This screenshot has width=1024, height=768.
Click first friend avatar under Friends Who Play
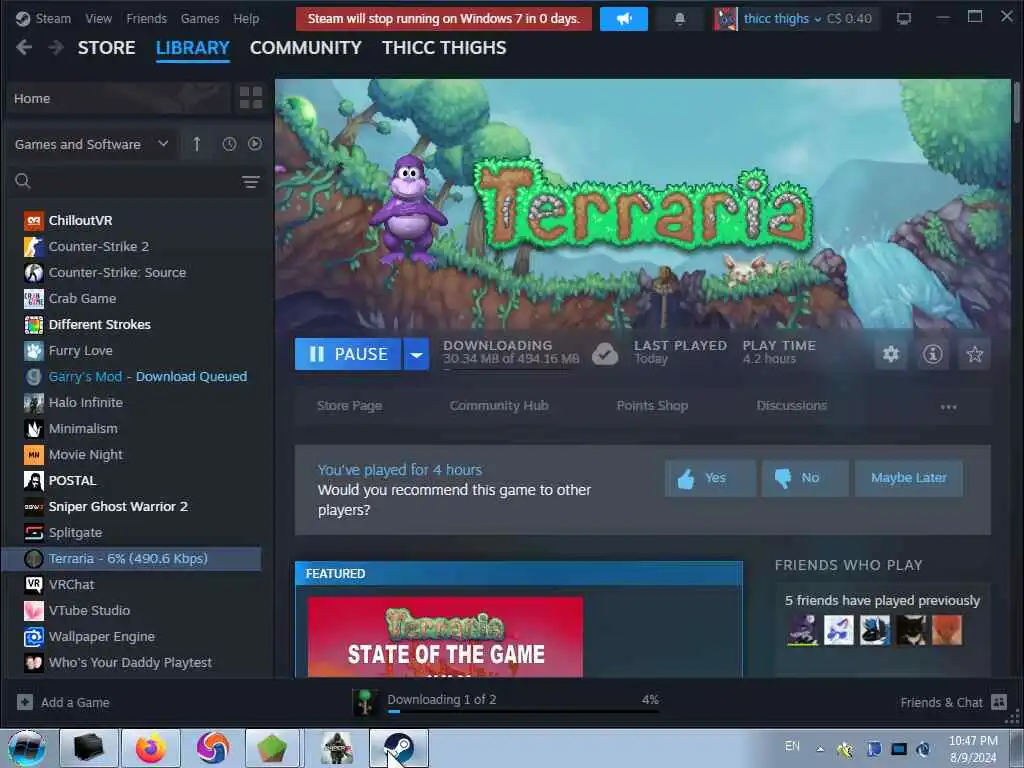pos(803,630)
